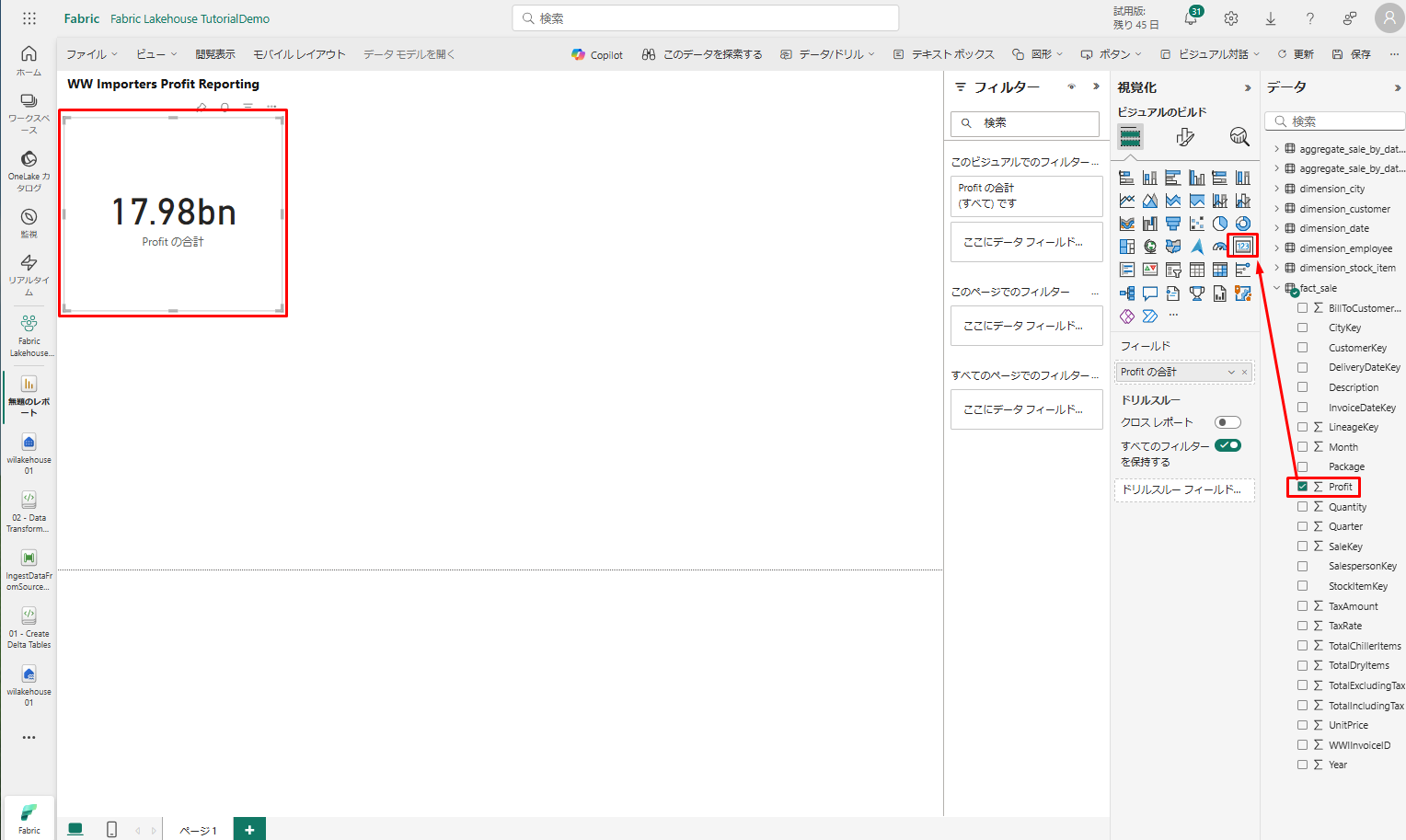This screenshot has height=840, width=1406.
Task: Select the funnel chart visual
Action: coord(1173,224)
